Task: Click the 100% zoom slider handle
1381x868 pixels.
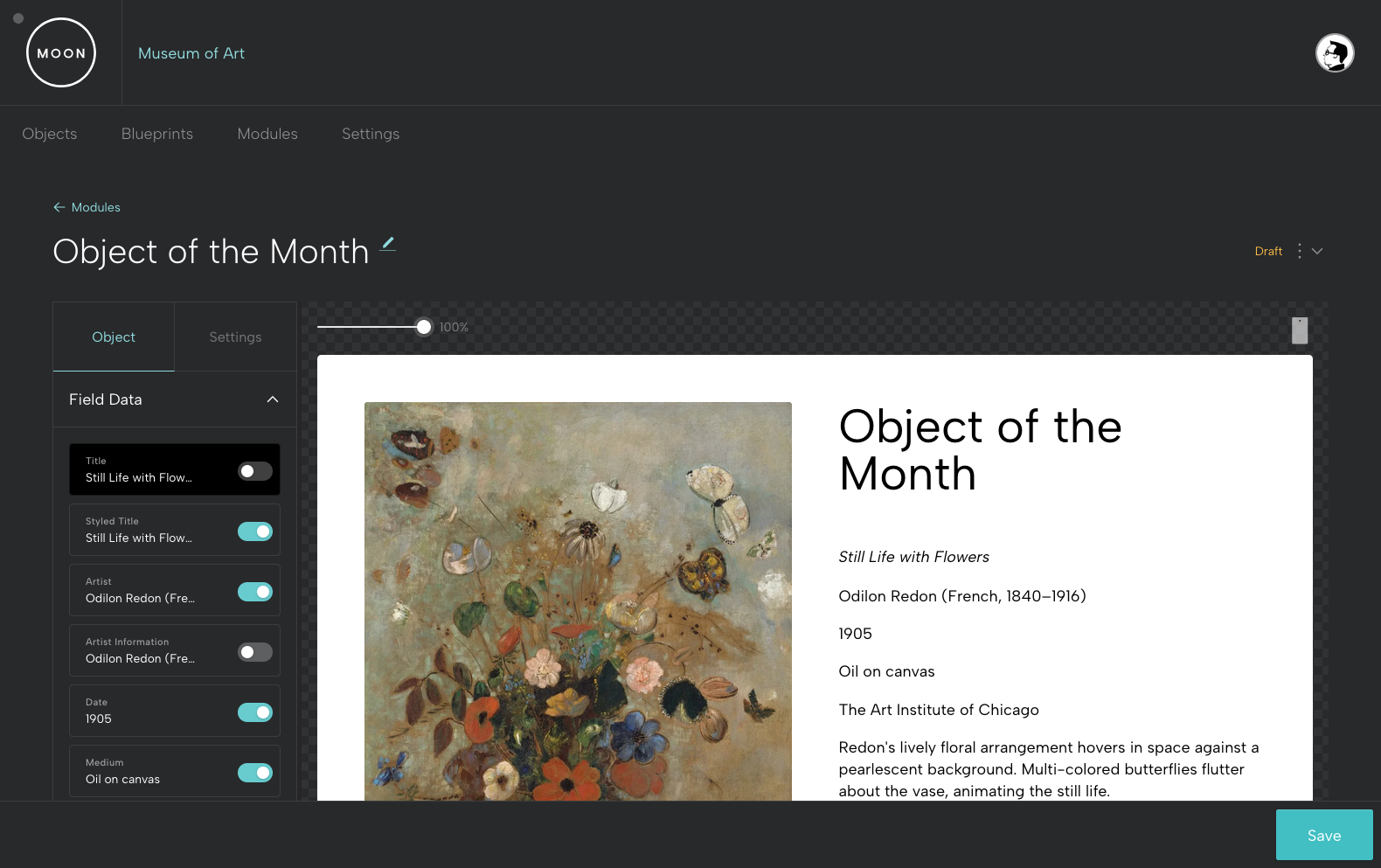Action: click(424, 327)
